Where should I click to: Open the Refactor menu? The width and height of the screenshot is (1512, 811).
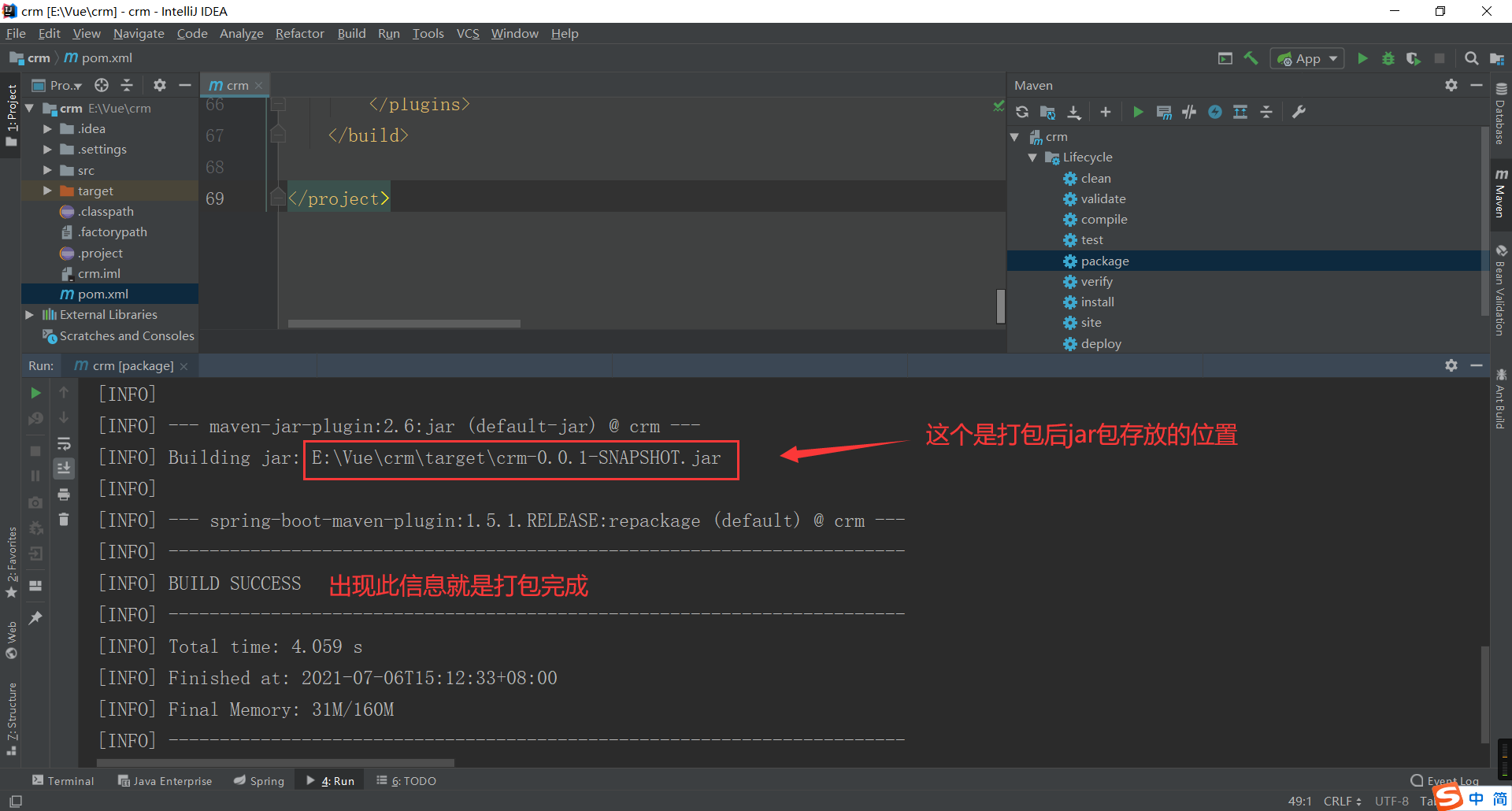[300, 33]
